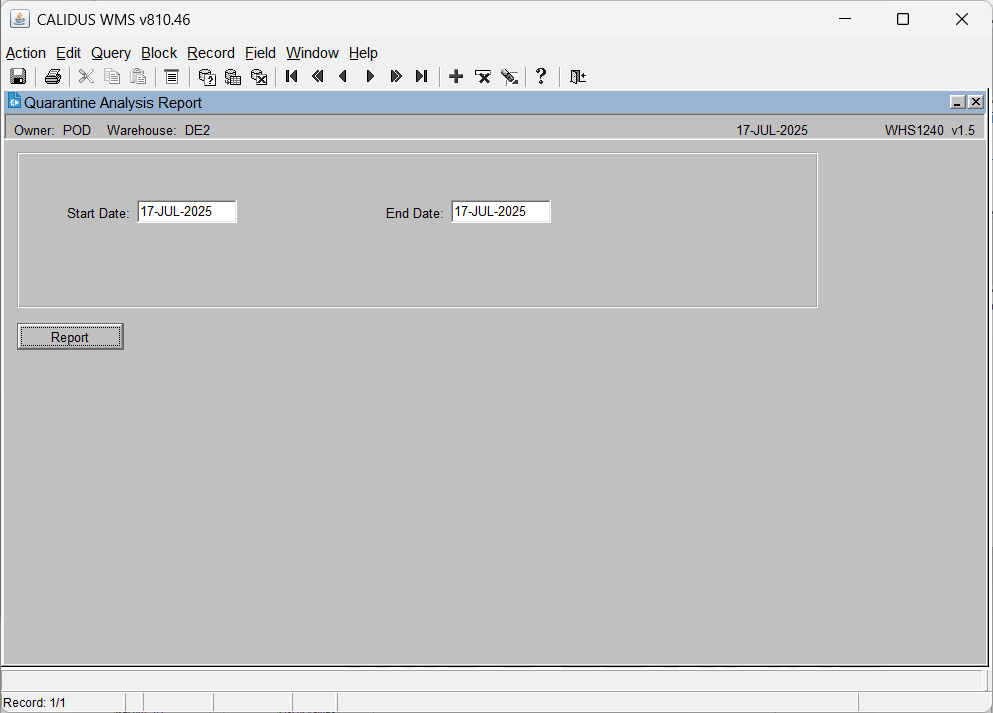Click the Quarantine Analysis Report window icon
Screen dimensions: 993x713
(14, 101)
